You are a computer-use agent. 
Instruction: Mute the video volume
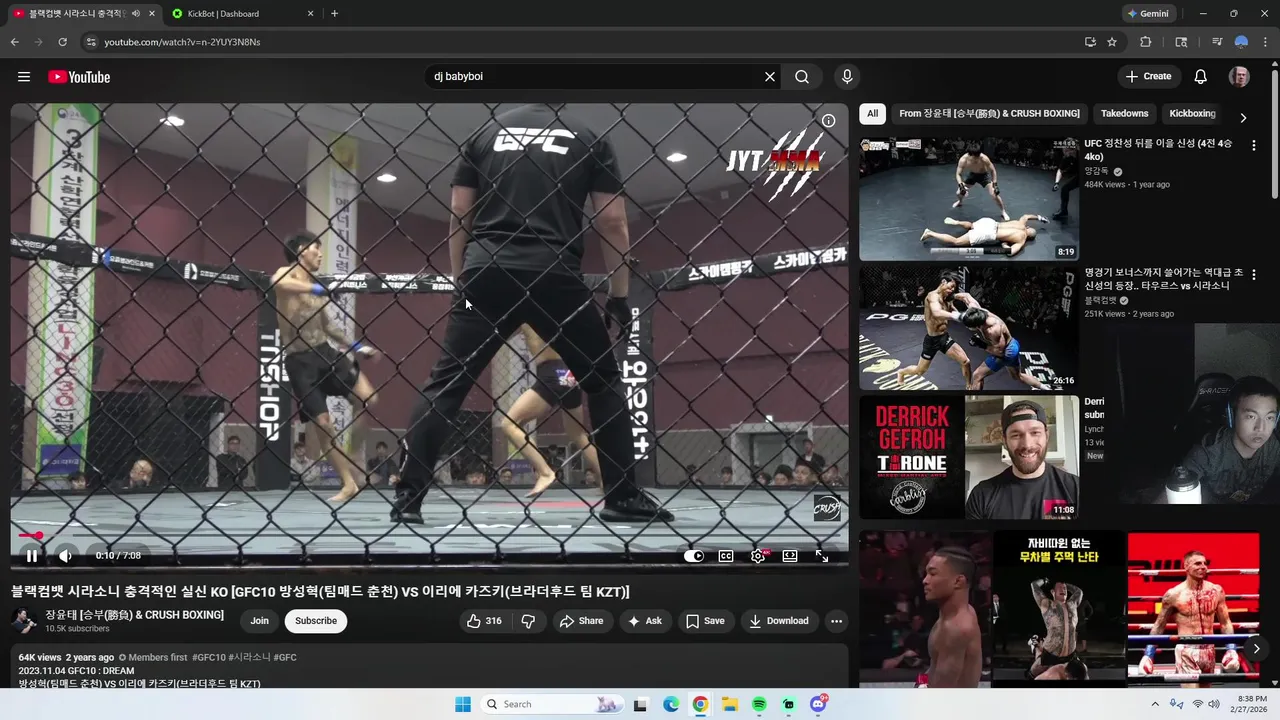pyautogui.click(x=65, y=556)
